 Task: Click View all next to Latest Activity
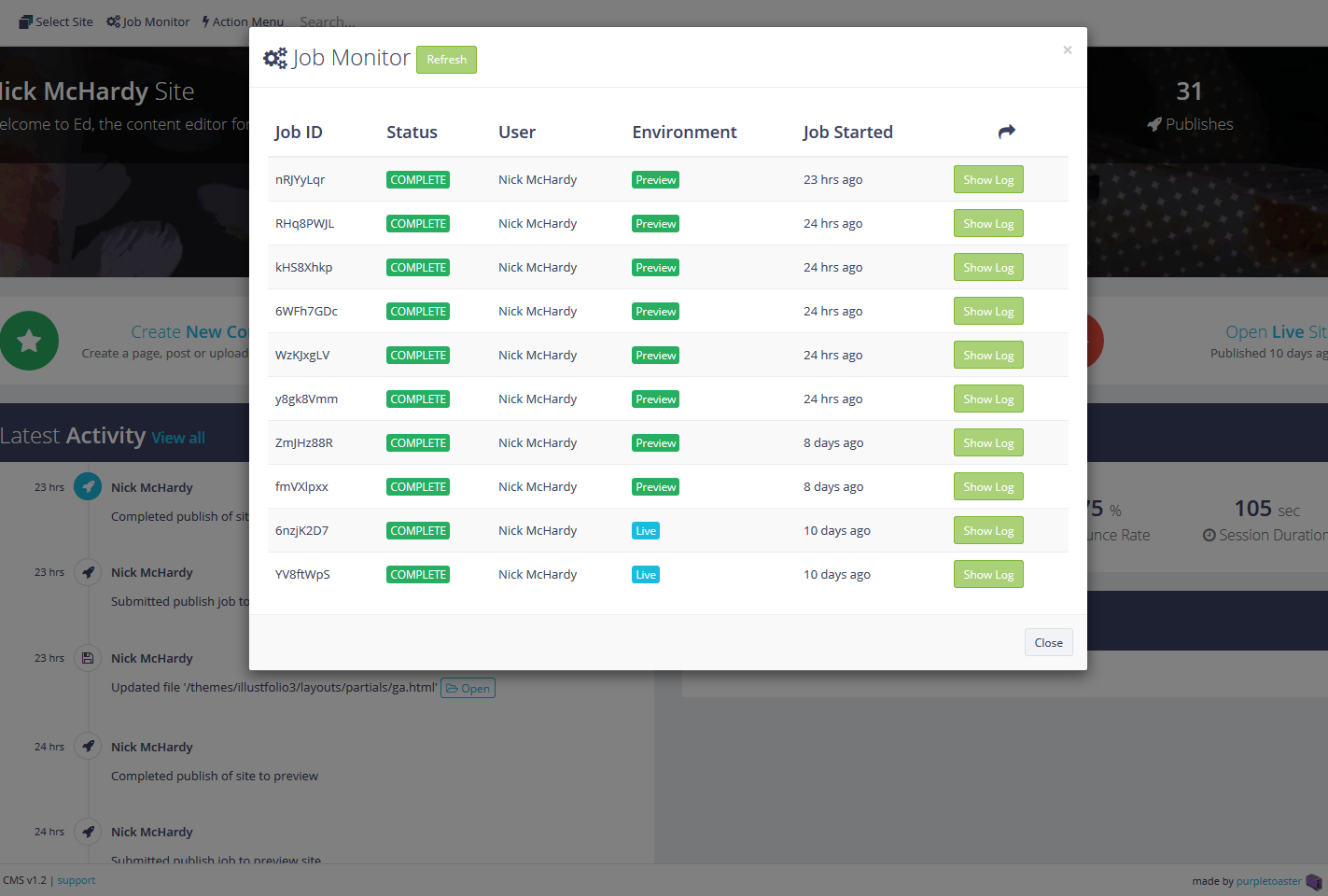pyautogui.click(x=178, y=438)
